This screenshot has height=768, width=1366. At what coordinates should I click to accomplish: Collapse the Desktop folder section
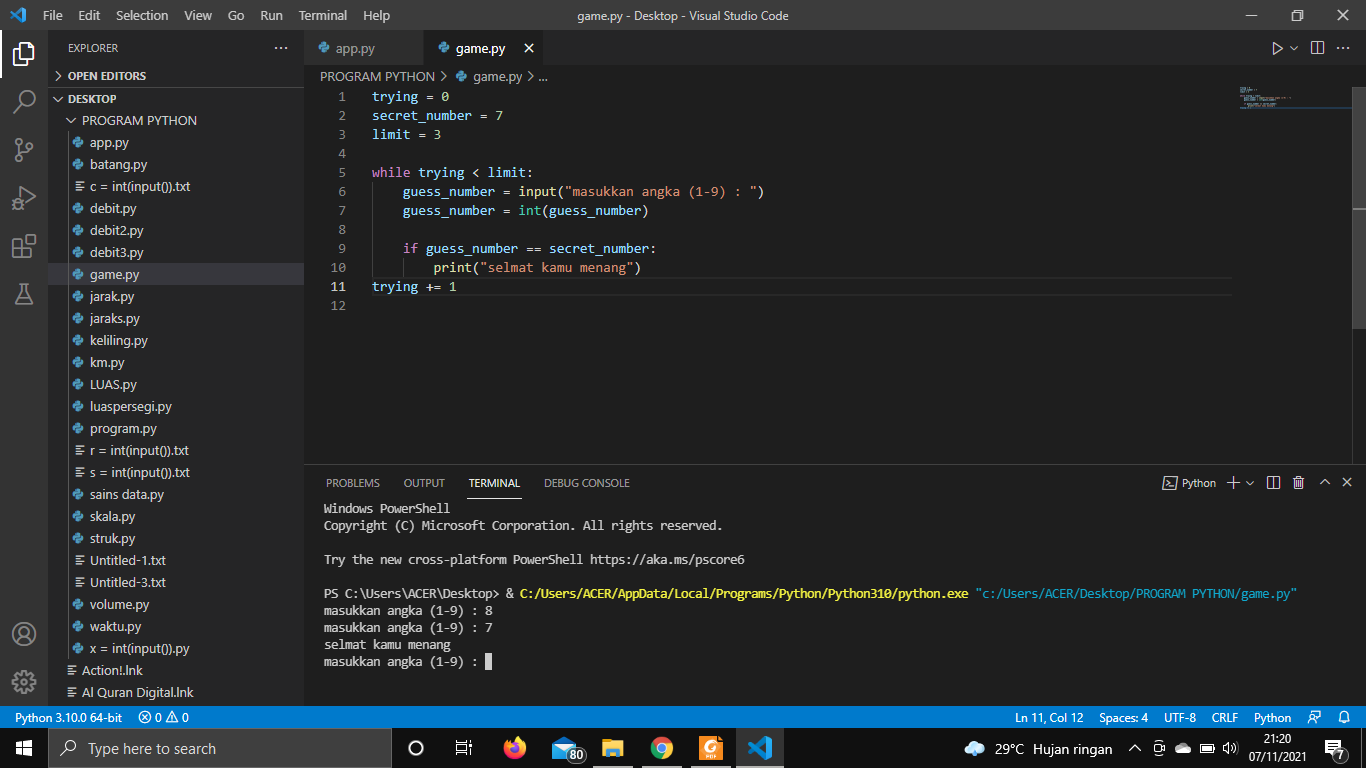(x=176, y=99)
